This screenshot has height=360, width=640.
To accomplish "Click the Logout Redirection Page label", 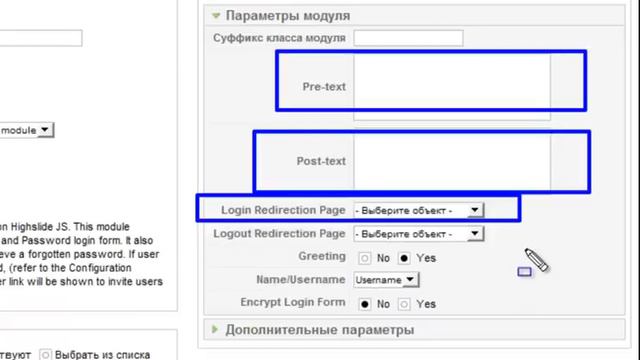I will tap(279, 233).
